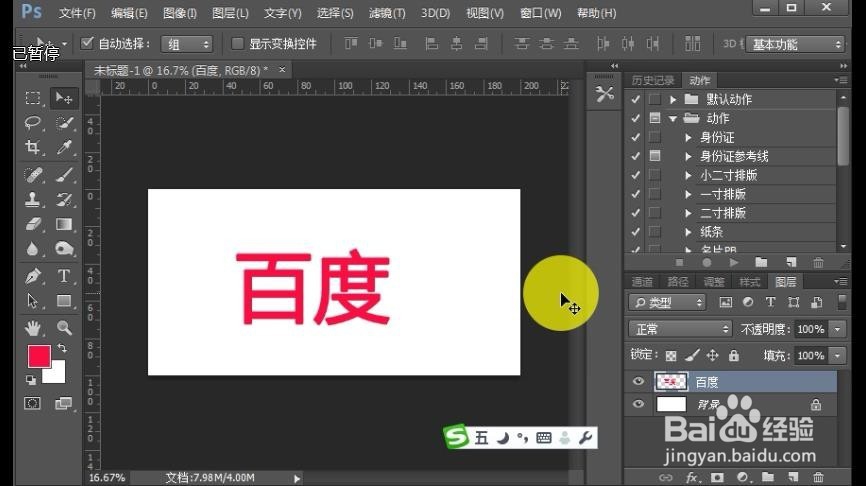The height and width of the screenshot is (486, 866).
Task: Swap foreground and background colors
Action: [62, 348]
